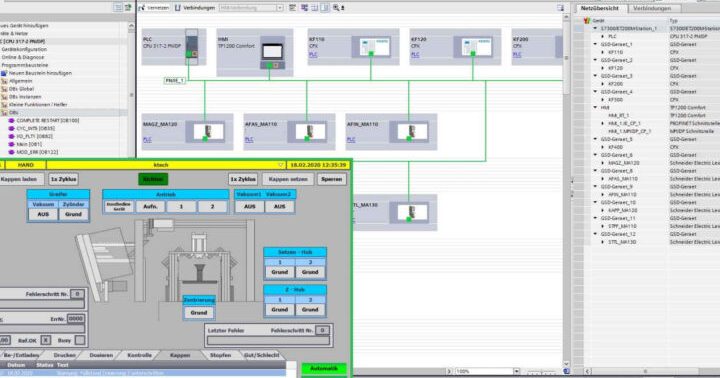Click the PLC link under KF110
The height and width of the screenshot is (378, 720).
click(x=313, y=55)
